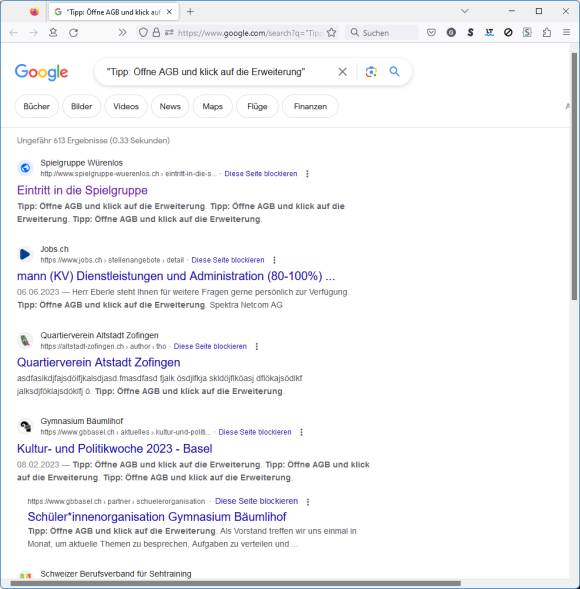
Task: Clear the Google search query with X
Action: click(x=342, y=71)
